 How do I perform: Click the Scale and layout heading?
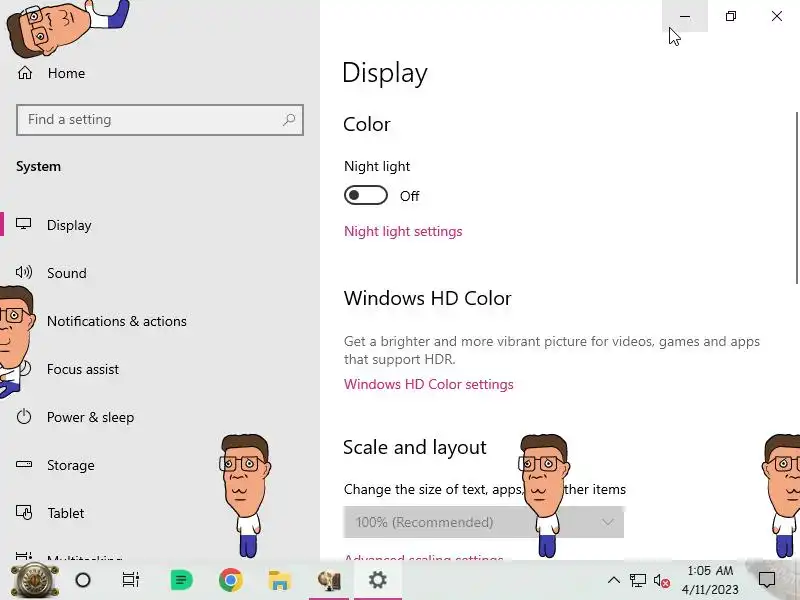pyautogui.click(x=415, y=447)
